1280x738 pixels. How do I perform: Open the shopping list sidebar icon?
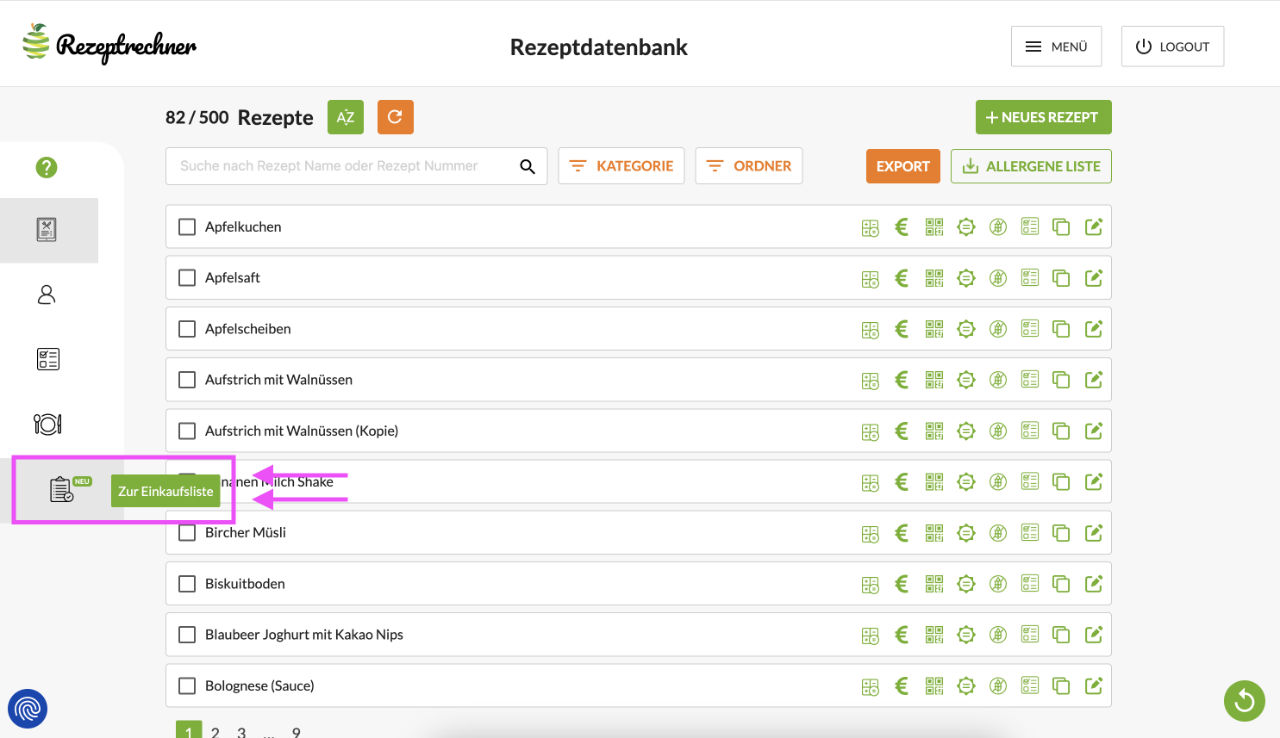62,489
